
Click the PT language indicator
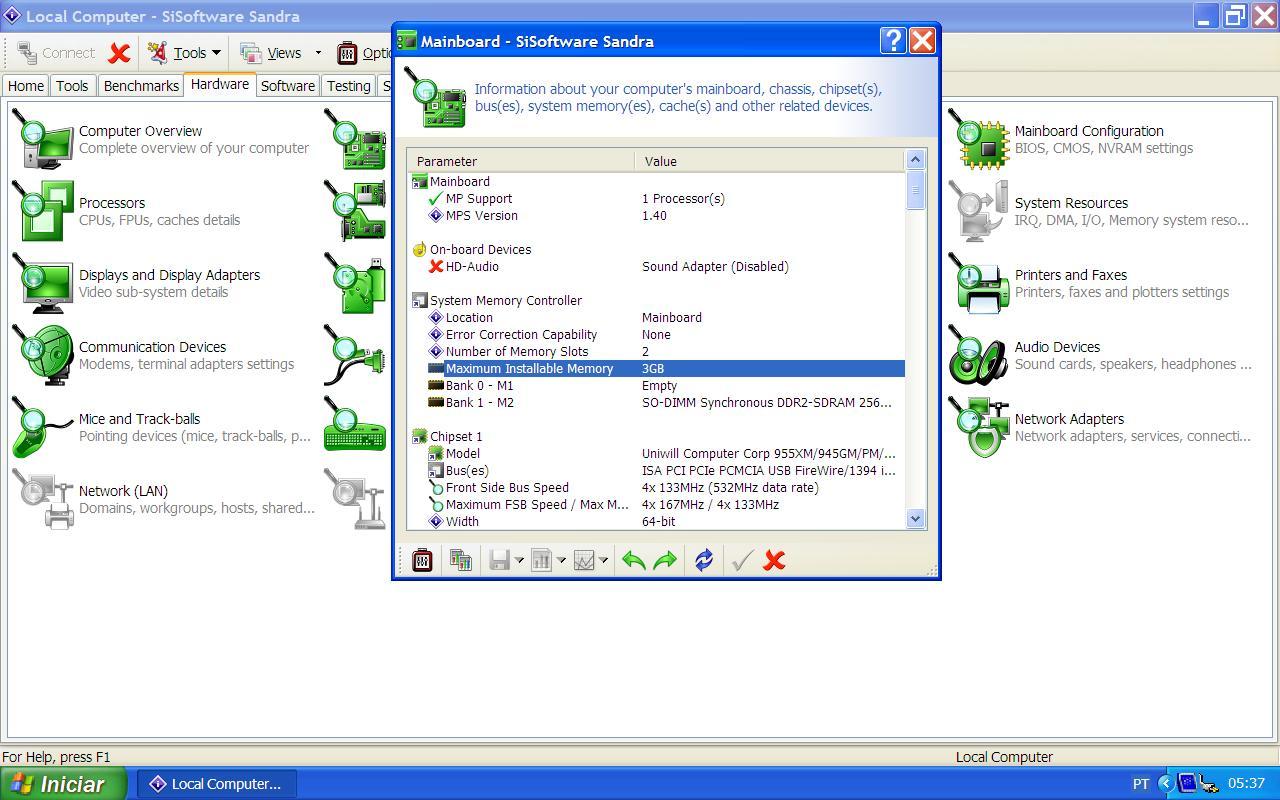click(1140, 784)
